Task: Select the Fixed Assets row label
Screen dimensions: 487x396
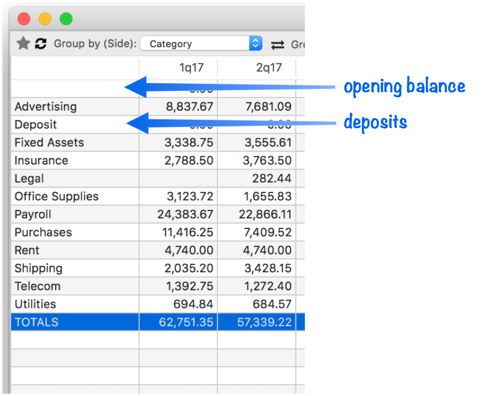Action: click(49, 143)
